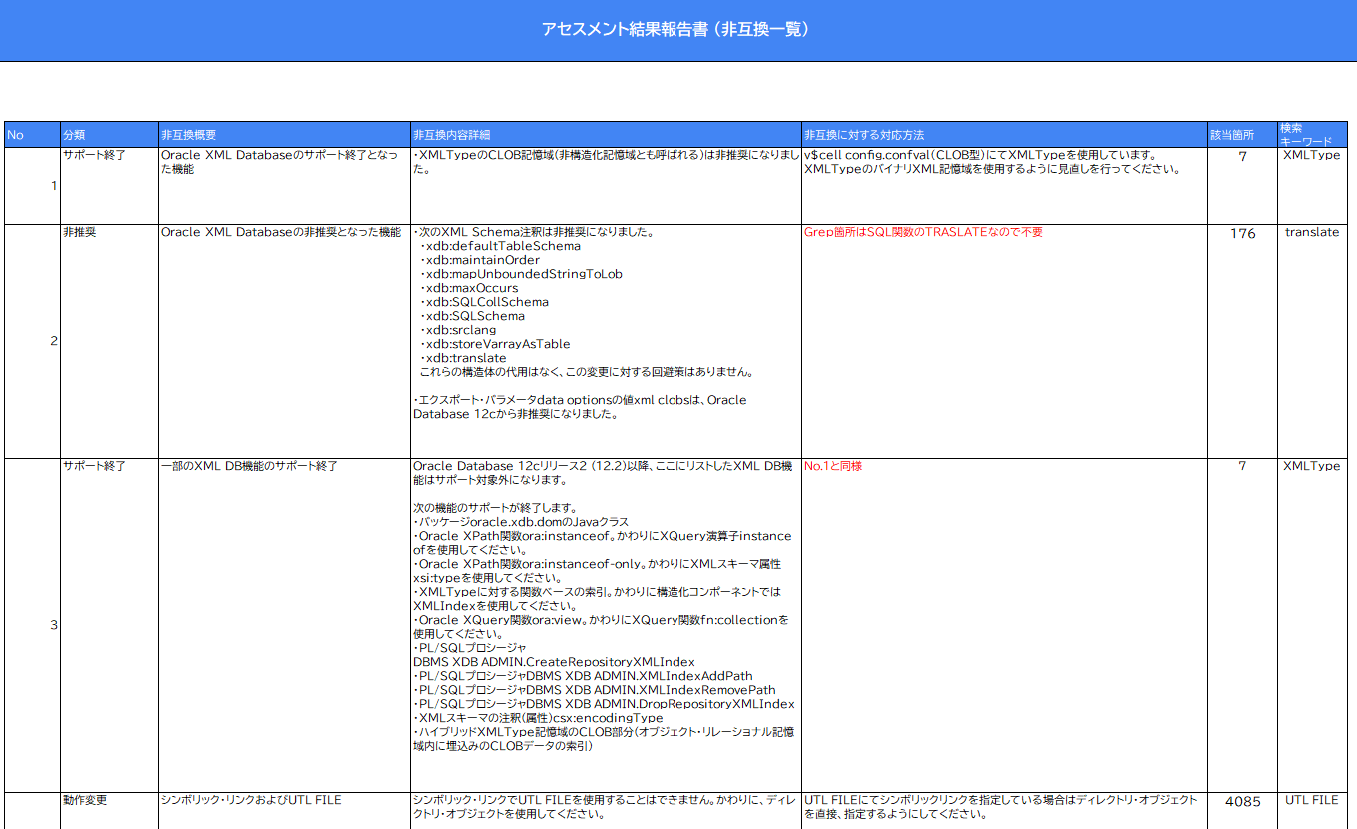The image size is (1357, 829).
Task: Select the 動作変更 category cell
Action: (x=108, y=811)
